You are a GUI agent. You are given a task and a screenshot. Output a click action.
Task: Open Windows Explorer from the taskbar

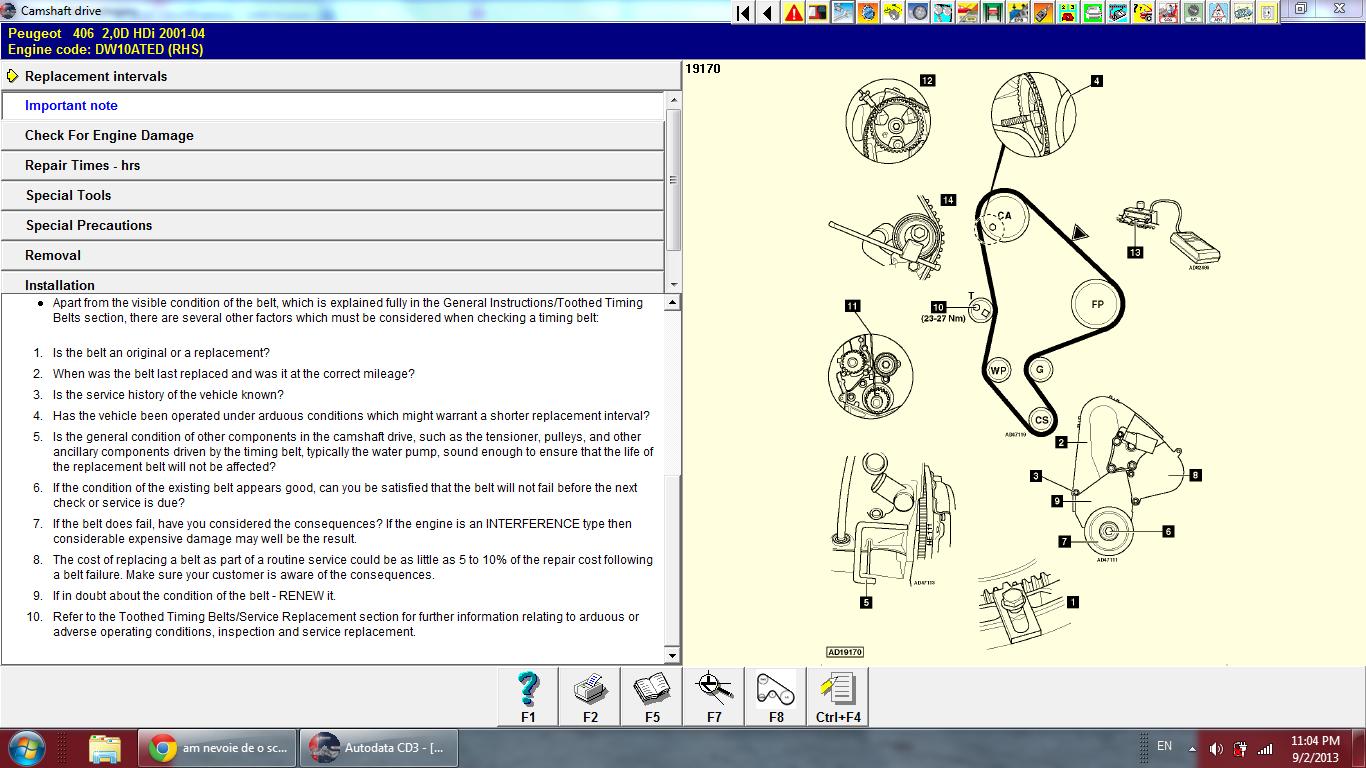click(x=104, y=748)
